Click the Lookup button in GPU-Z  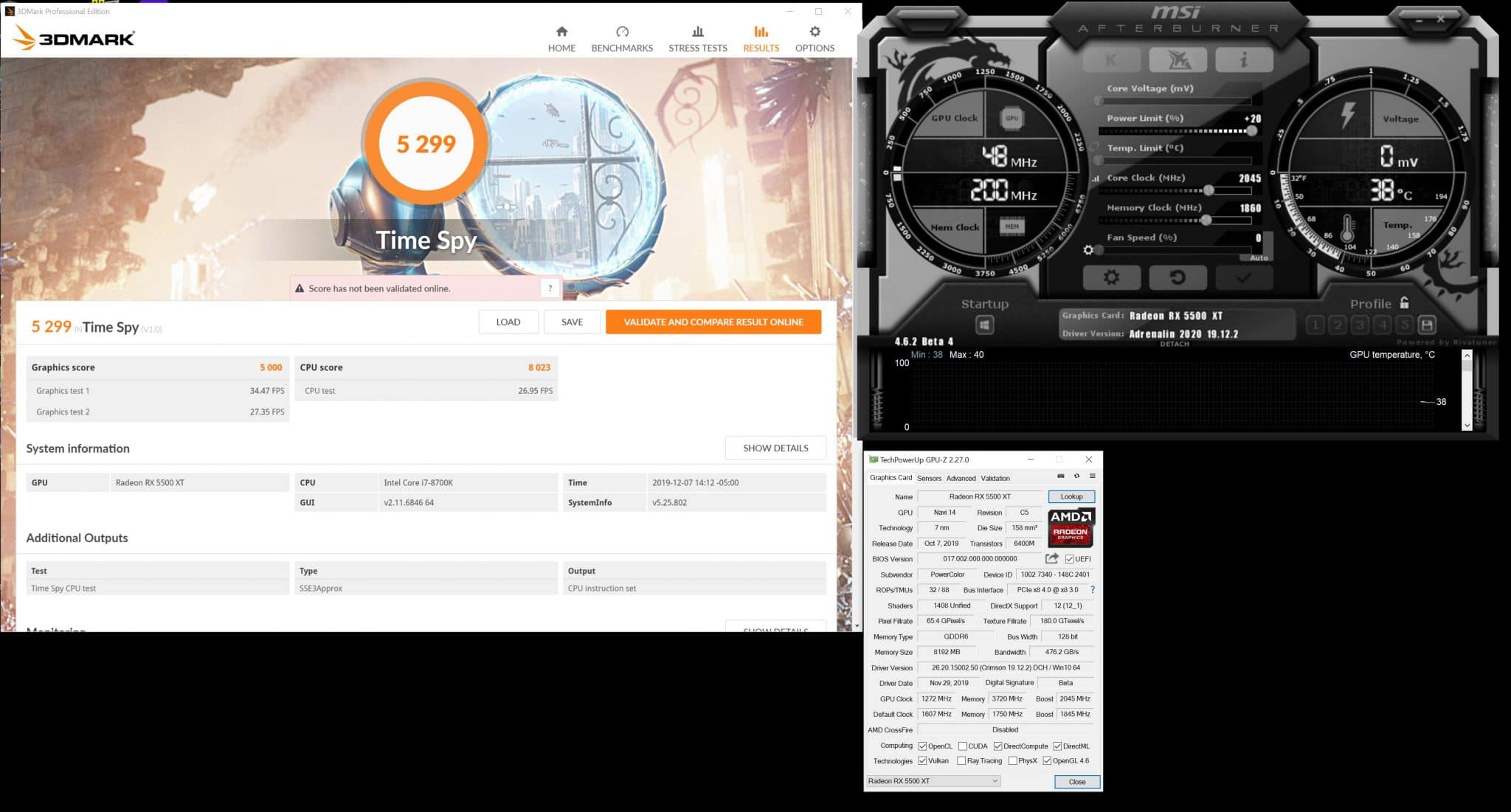coord(1071,496)
